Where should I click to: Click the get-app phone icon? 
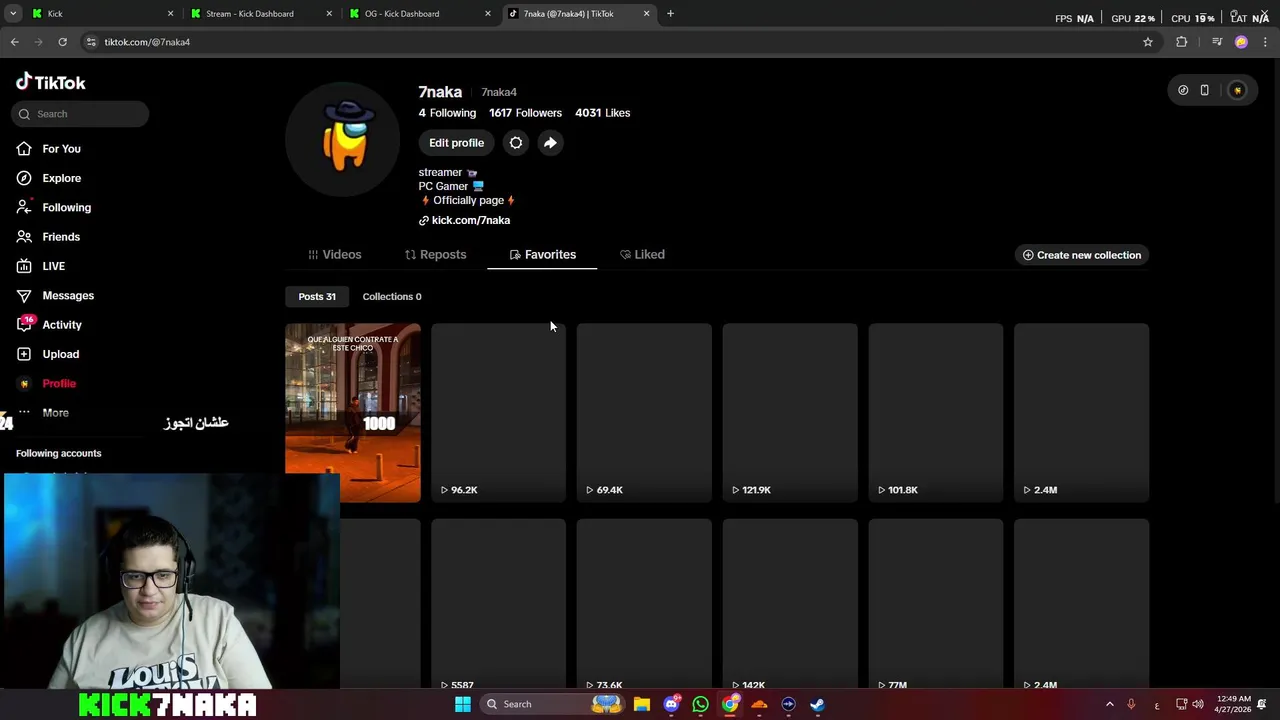tap(1204, 90)
